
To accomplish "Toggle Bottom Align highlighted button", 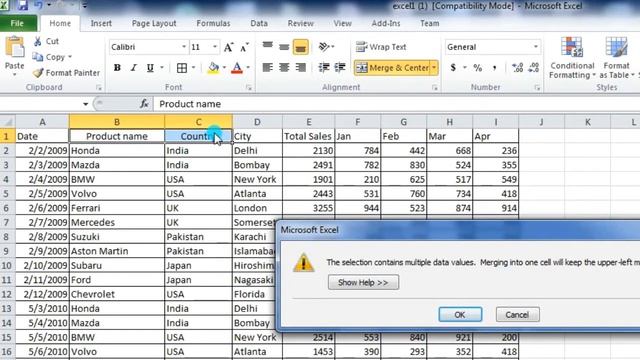I will [300, 47].
